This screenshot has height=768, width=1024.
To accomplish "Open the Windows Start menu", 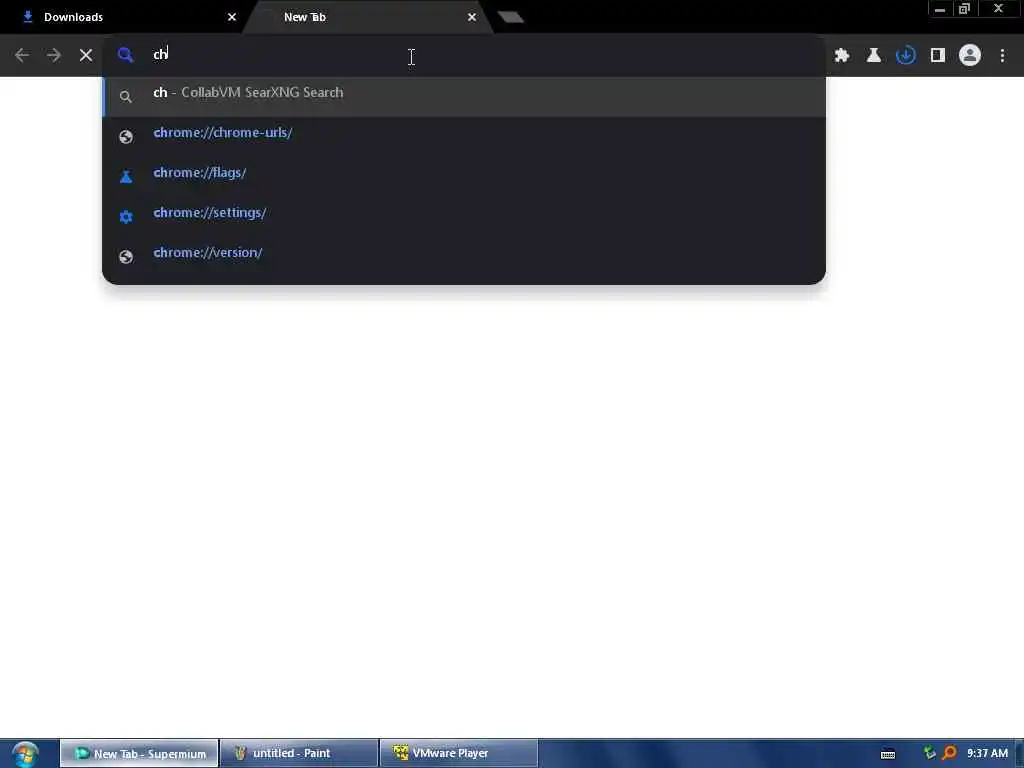I will pos(25,754).
